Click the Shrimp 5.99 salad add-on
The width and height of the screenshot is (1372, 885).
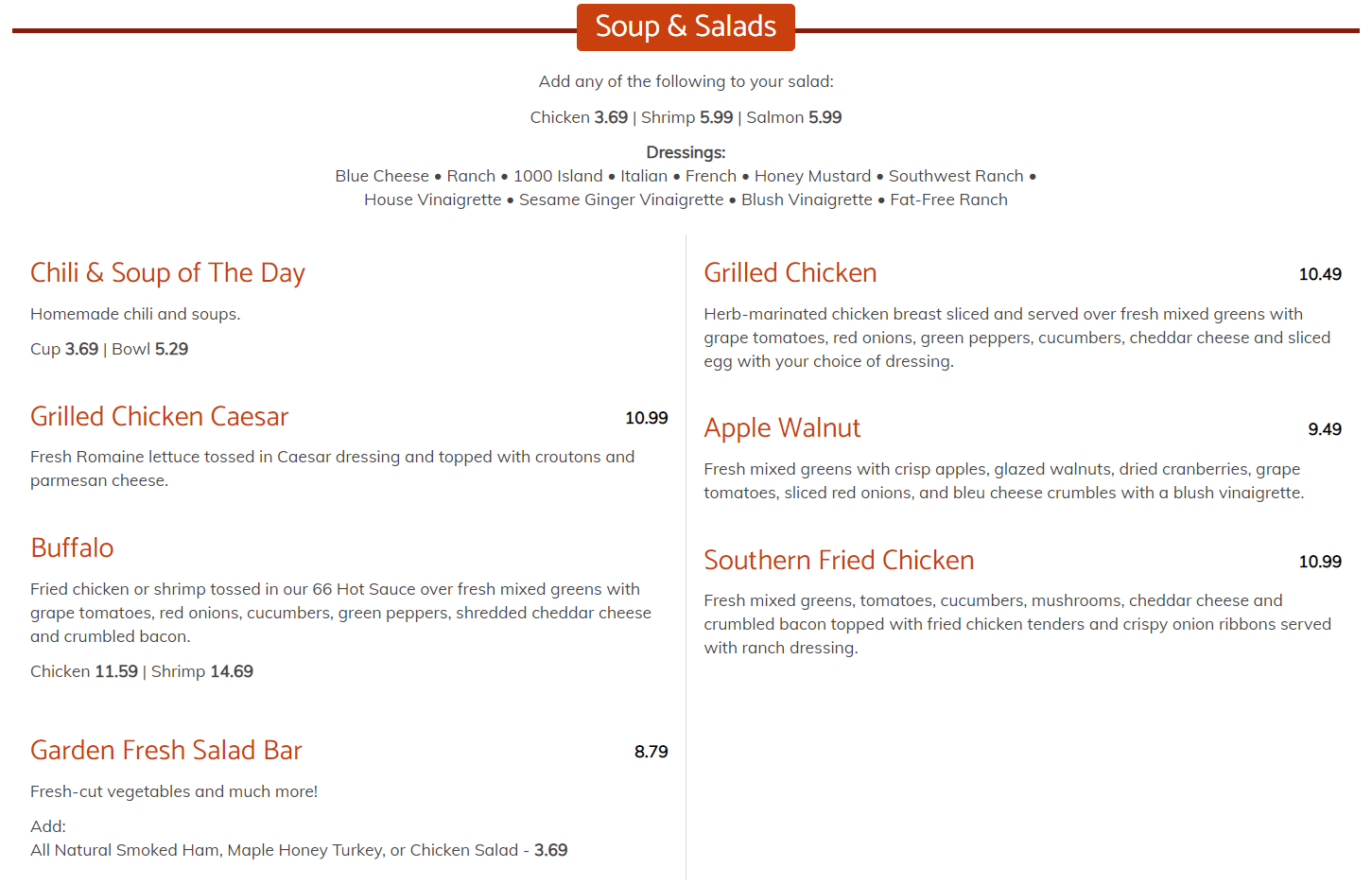pos(686,118)
